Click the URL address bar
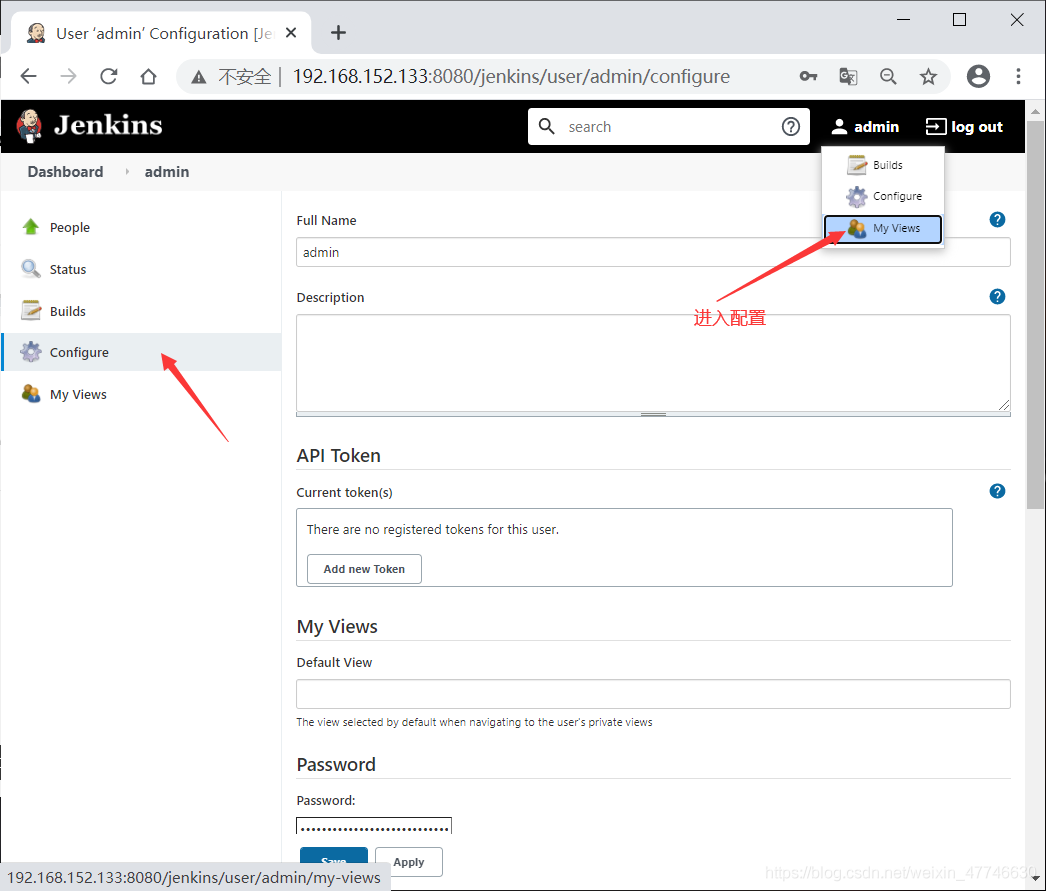 click(511, 76)
